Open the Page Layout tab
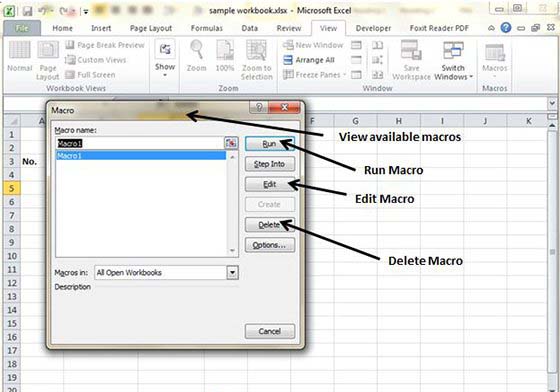 [151, 28]
